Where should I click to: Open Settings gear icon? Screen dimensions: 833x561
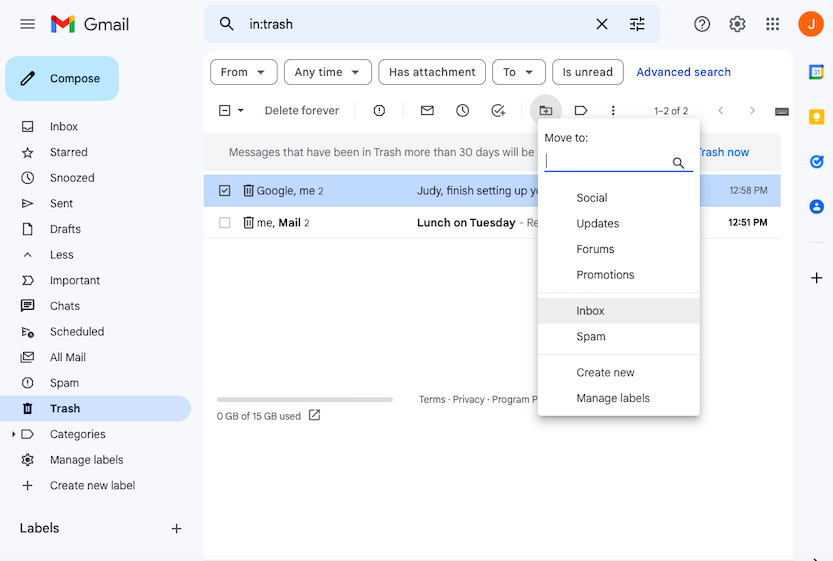pos(737,24)
